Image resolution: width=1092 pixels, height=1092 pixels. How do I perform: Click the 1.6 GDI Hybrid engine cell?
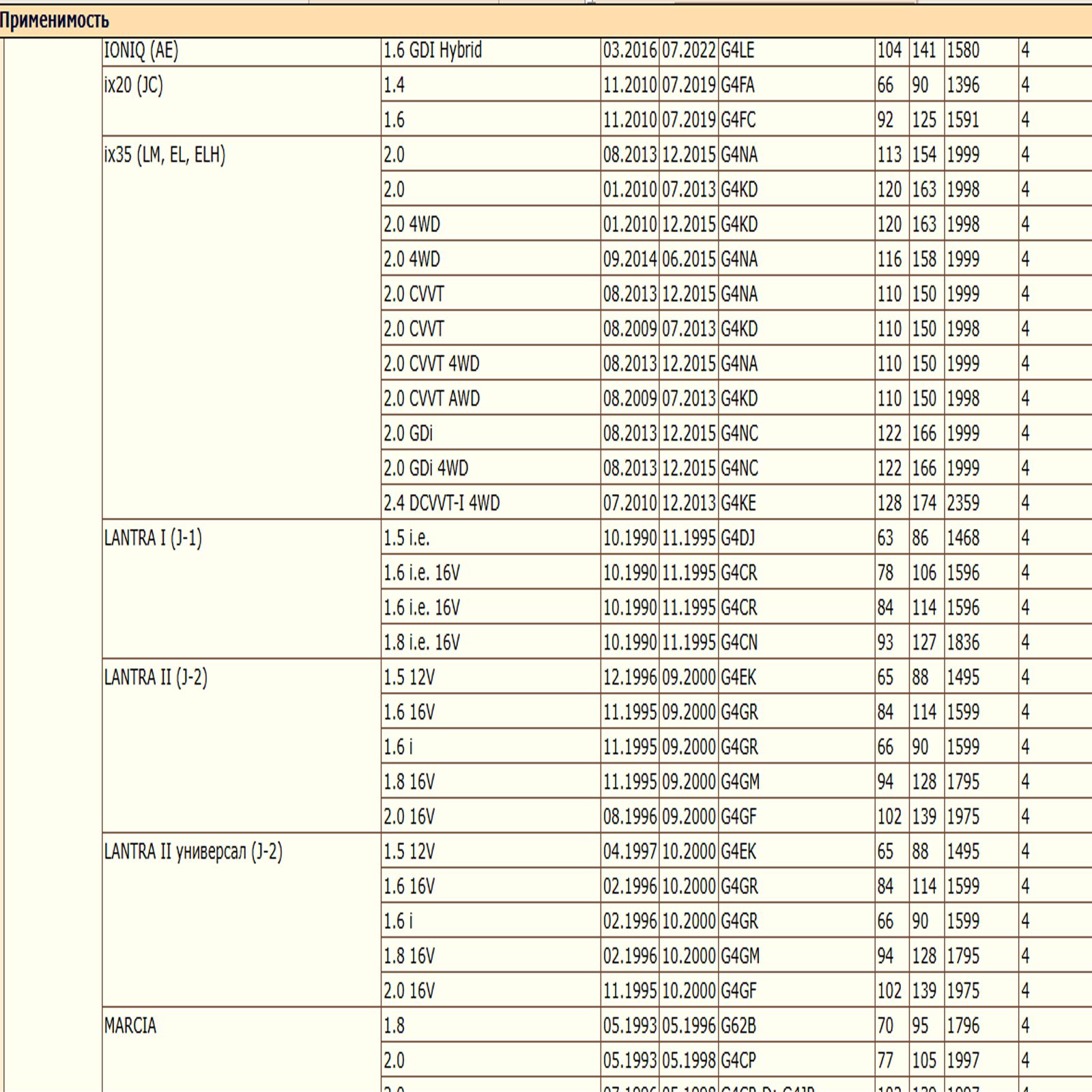pyautogui.click(x=433, y=51)
